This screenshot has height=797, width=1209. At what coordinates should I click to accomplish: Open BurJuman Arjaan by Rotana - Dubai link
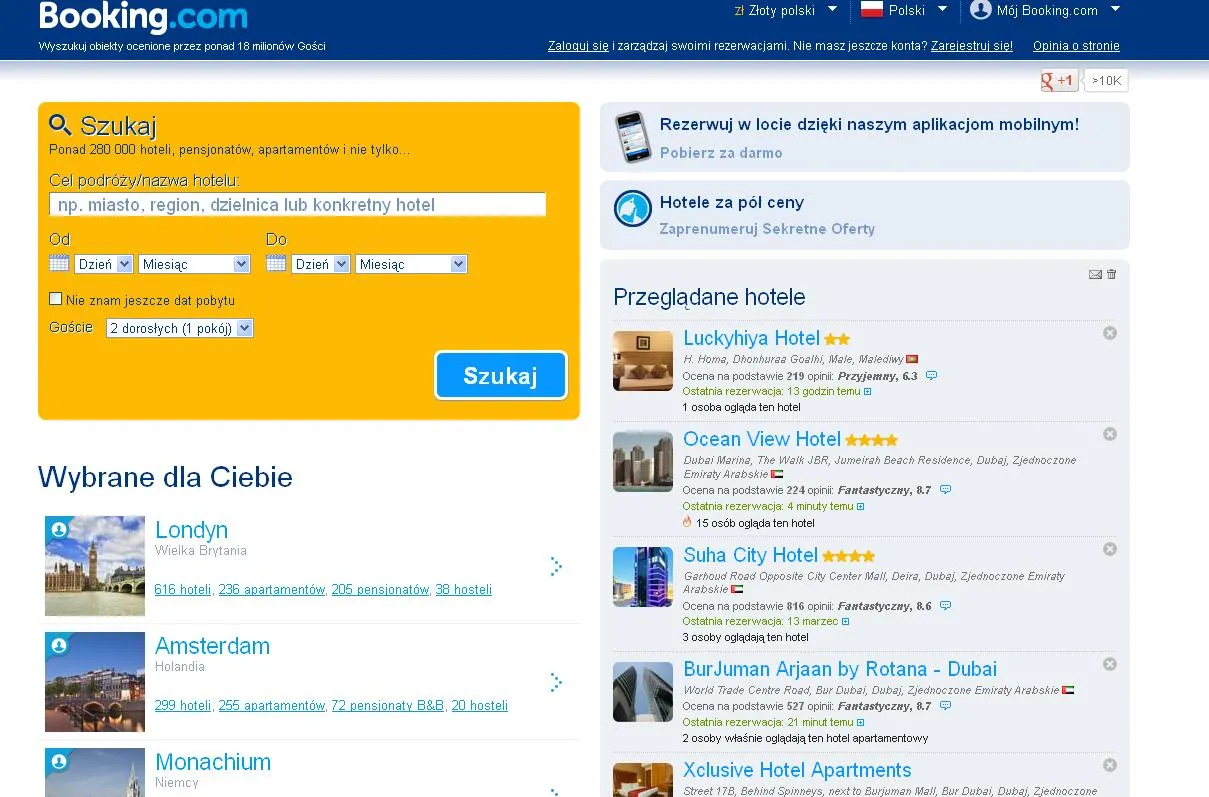[x=840, y=669]
